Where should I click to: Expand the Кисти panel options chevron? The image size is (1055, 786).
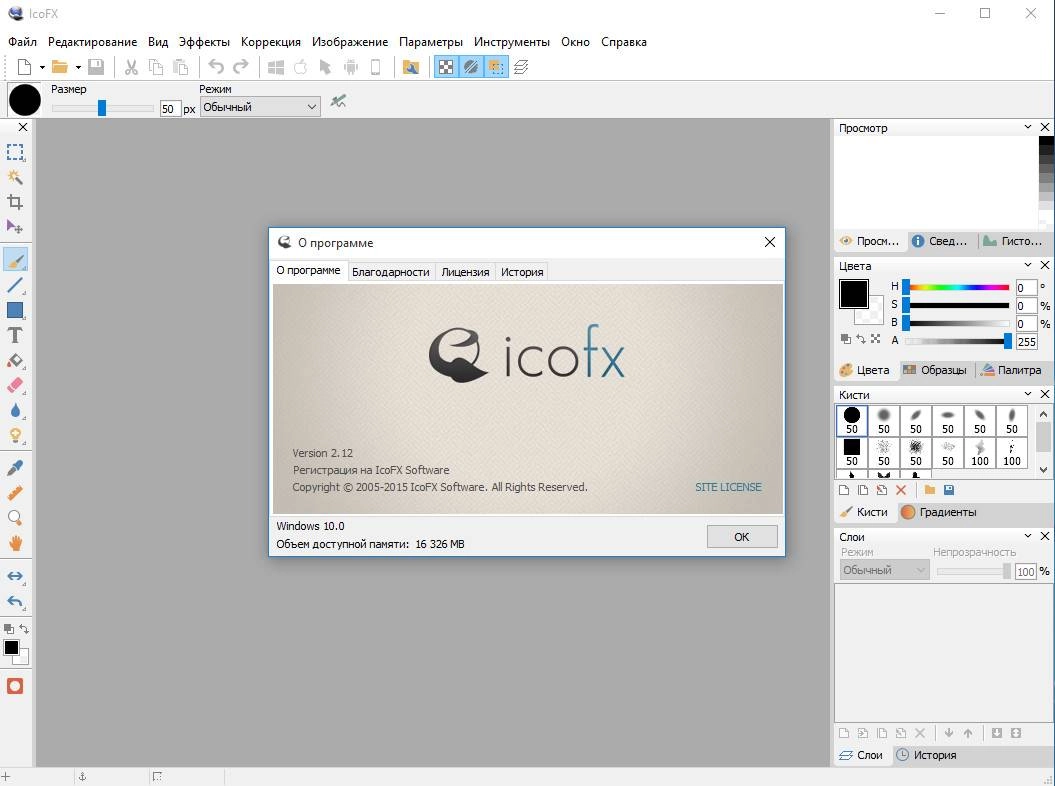tap(1027, 394)
